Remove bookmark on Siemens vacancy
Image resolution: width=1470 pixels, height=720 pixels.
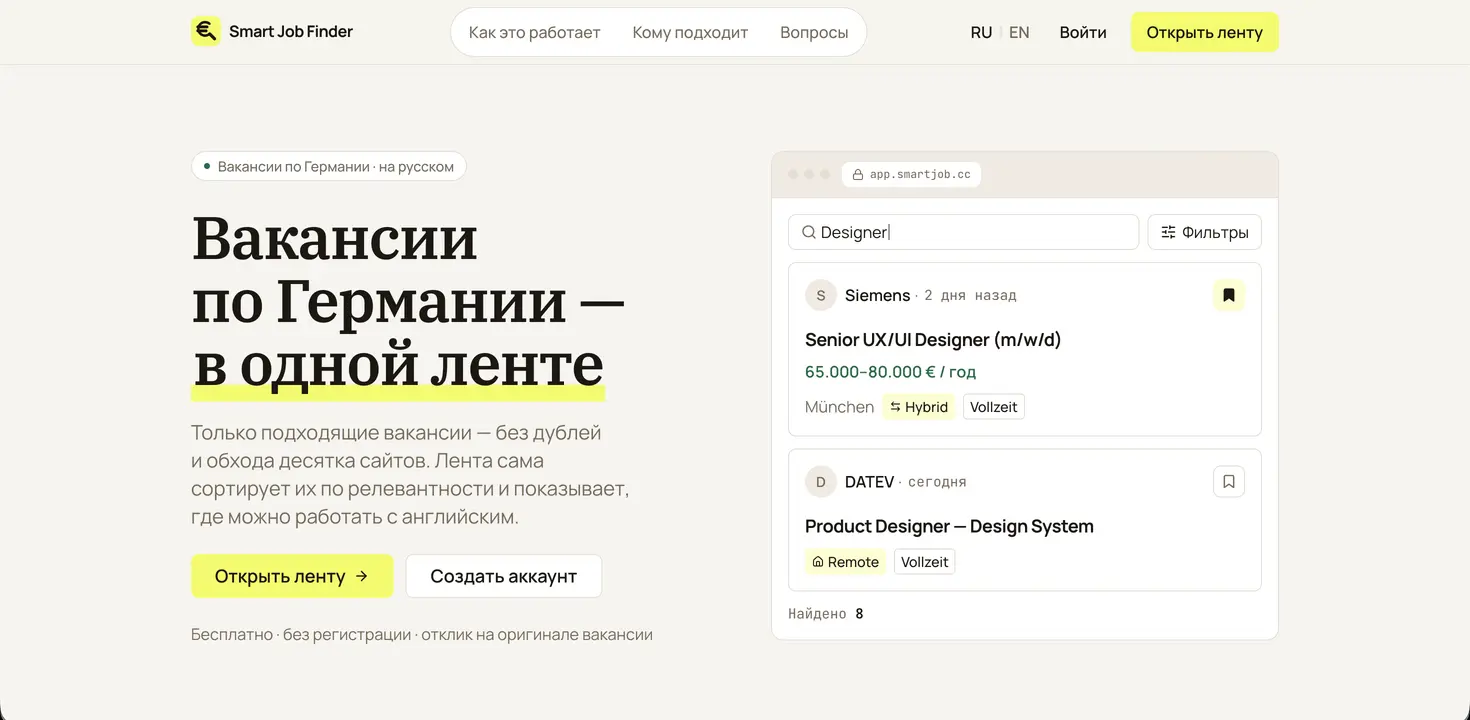tap(1229, 295)
